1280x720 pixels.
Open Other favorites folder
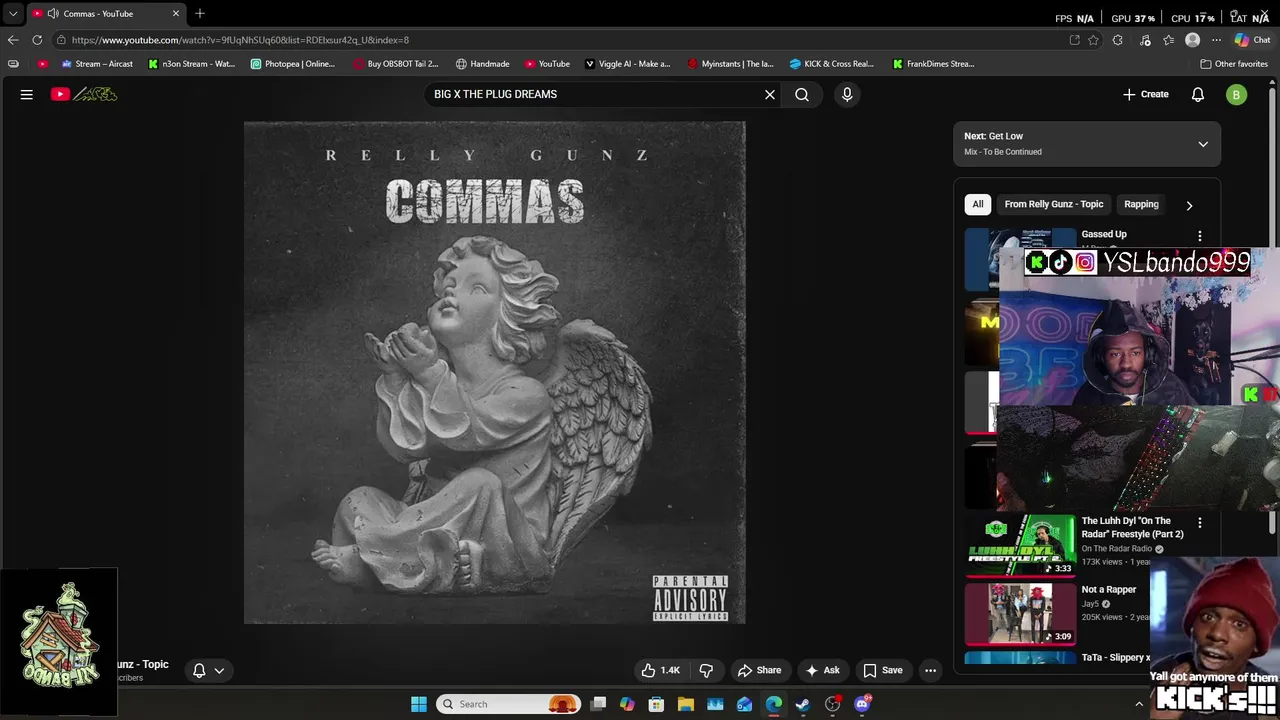click(1234, 64)
